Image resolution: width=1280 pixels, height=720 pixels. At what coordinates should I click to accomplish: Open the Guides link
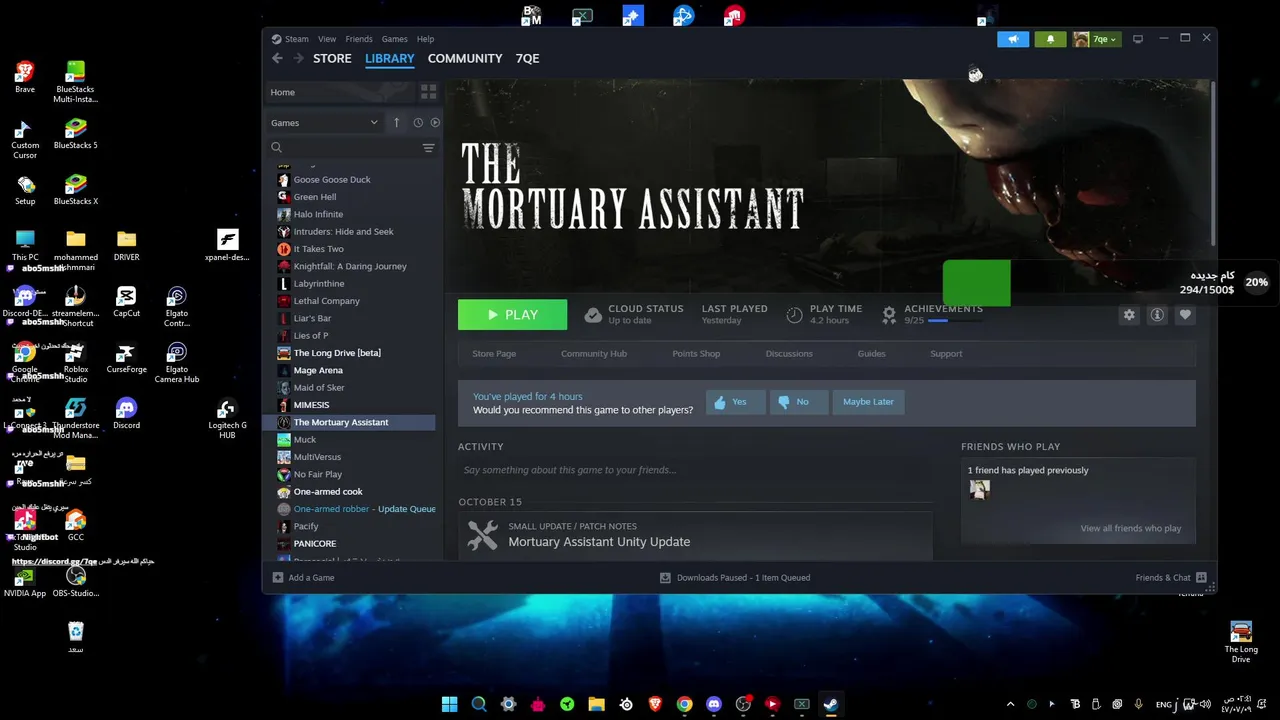pyautogui.click(x=871, y=354)
